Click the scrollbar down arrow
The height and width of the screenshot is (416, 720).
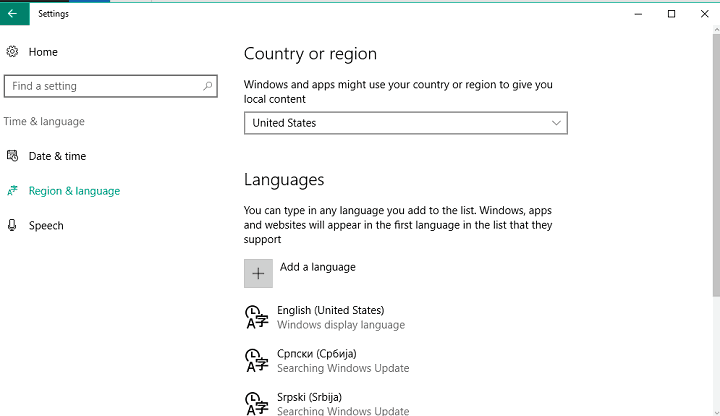(716, 412)
